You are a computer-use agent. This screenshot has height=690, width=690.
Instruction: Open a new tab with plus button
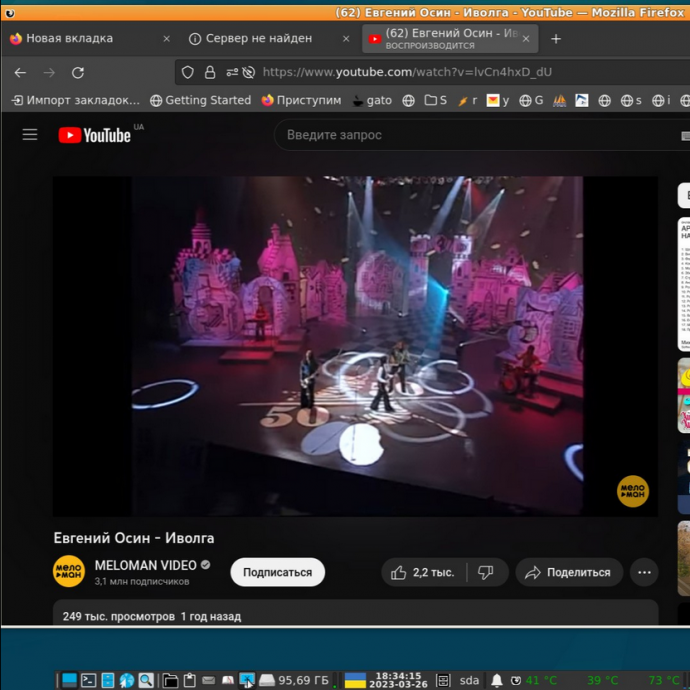click(x=556, y=39)
